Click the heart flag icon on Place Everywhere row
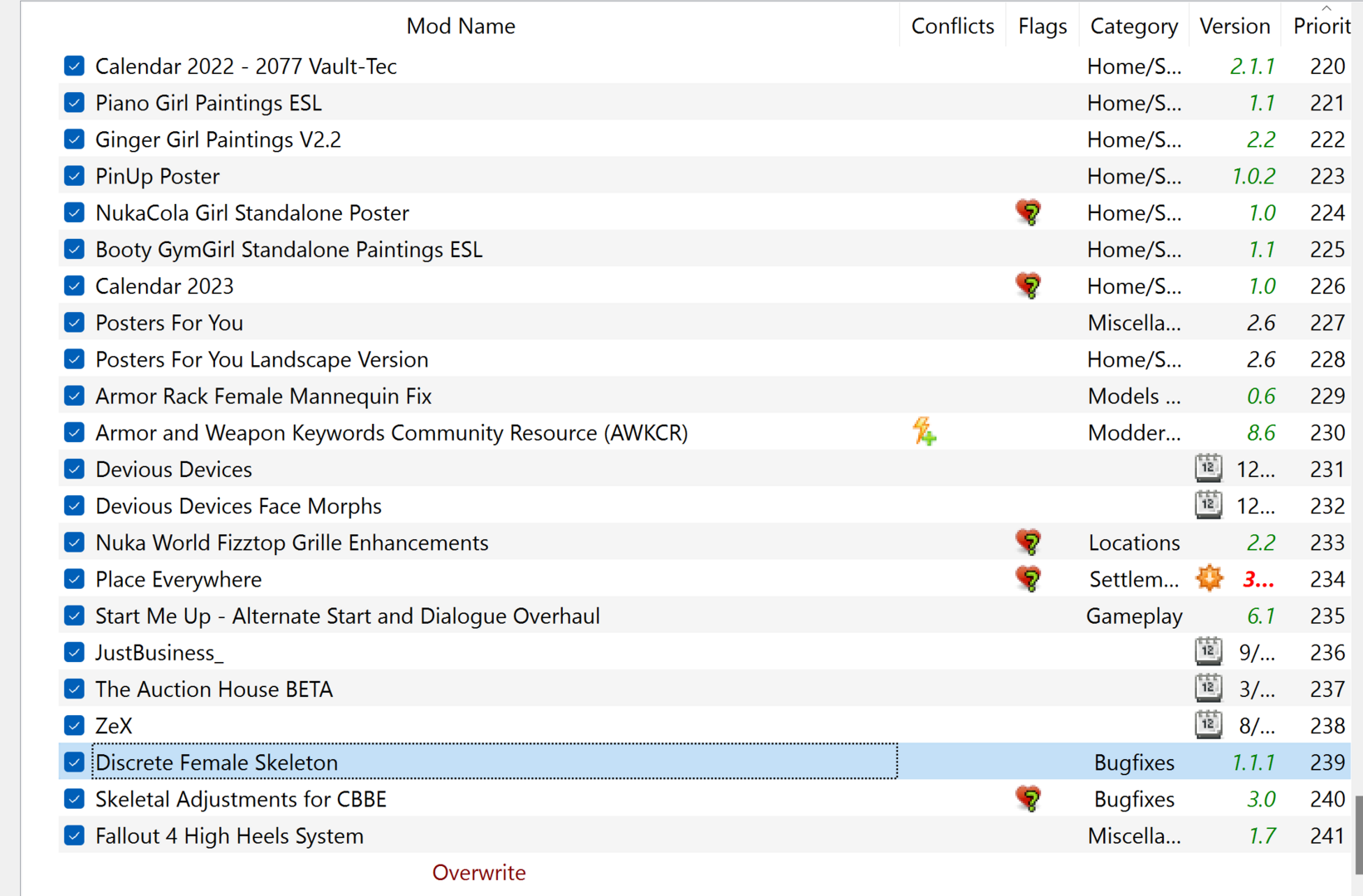 click(x=1028, y=578)
